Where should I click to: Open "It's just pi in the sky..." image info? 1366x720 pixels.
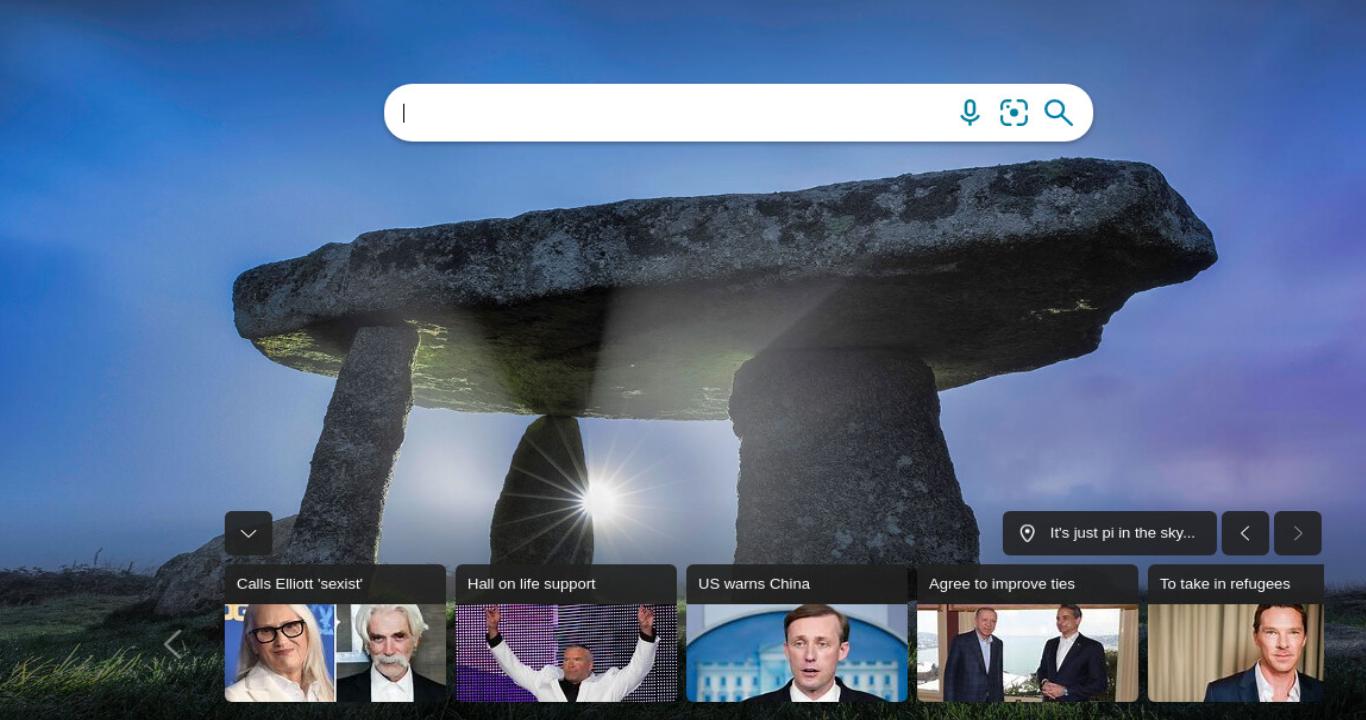point(1110,533)
